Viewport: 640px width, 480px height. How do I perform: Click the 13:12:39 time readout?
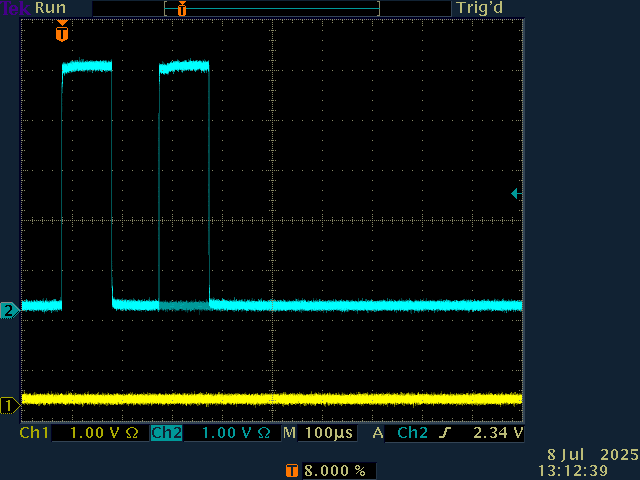(x=572, y=469)
